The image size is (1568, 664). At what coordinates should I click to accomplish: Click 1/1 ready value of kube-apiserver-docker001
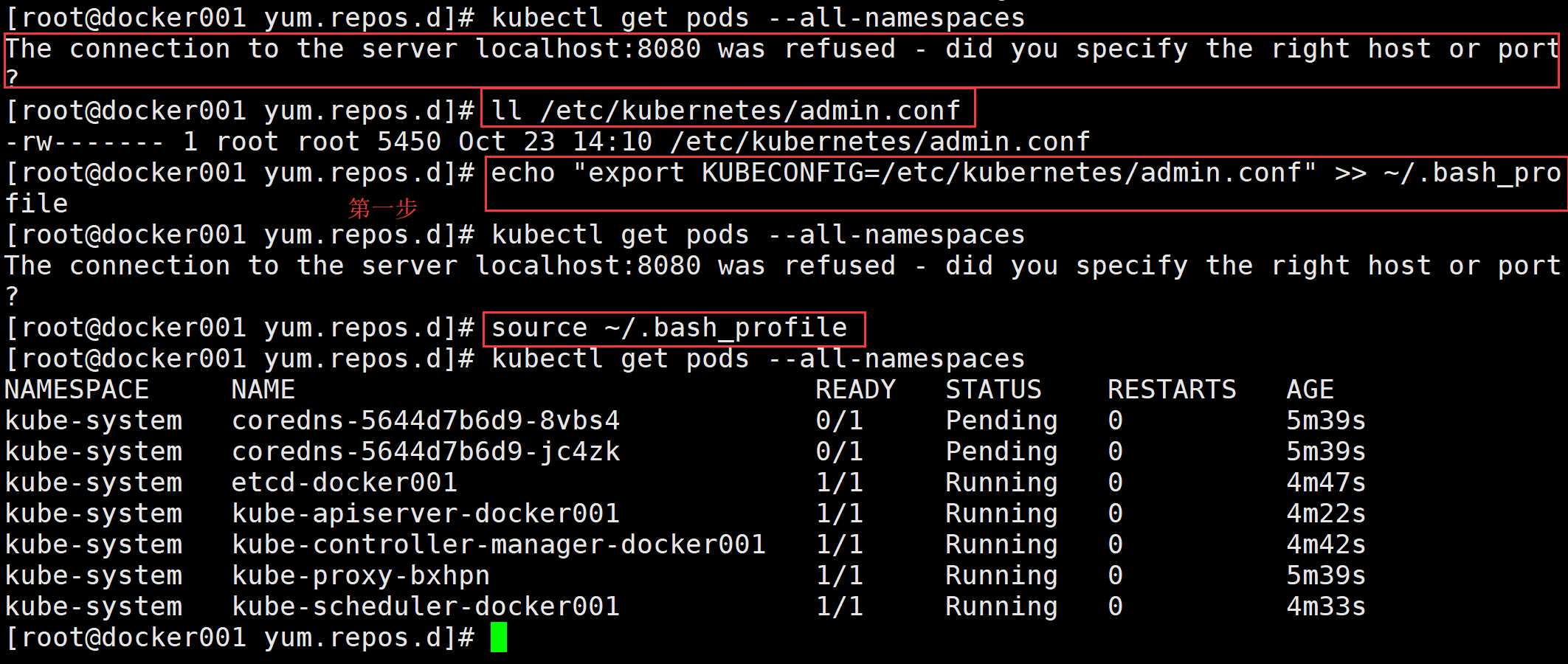pos(839,513)
